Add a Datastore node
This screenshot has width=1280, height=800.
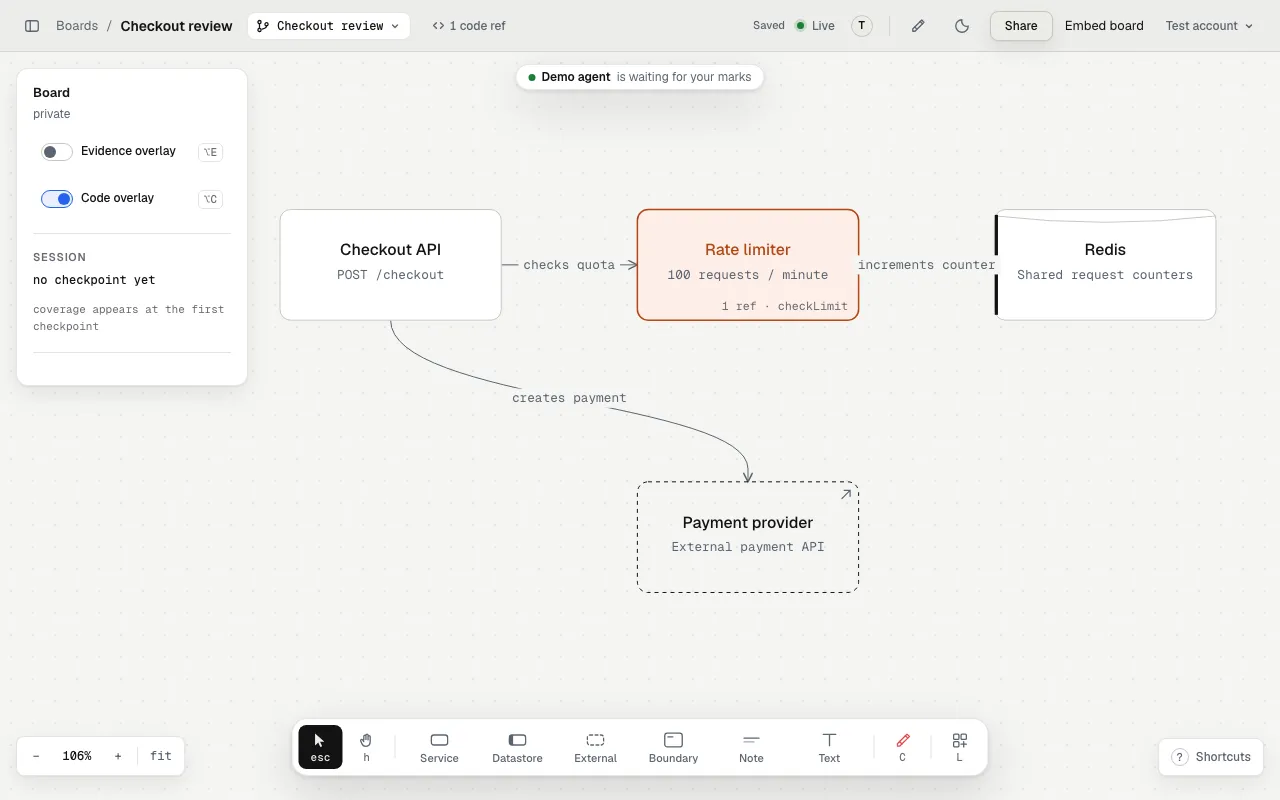[x=517, y=747]
